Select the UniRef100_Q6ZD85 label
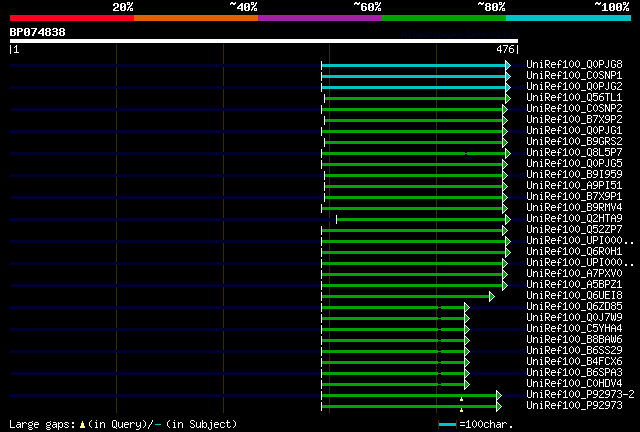This screenshot has width=640, height=432. (x=574, y=307)
